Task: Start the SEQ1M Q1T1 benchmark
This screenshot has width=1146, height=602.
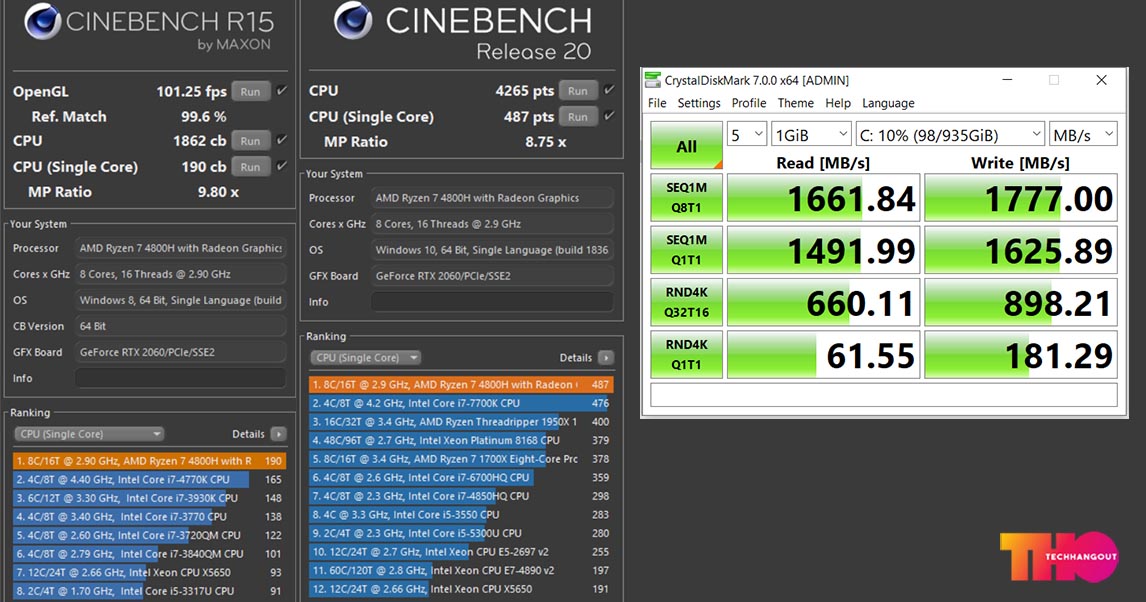Action: [x=686, y=250]
